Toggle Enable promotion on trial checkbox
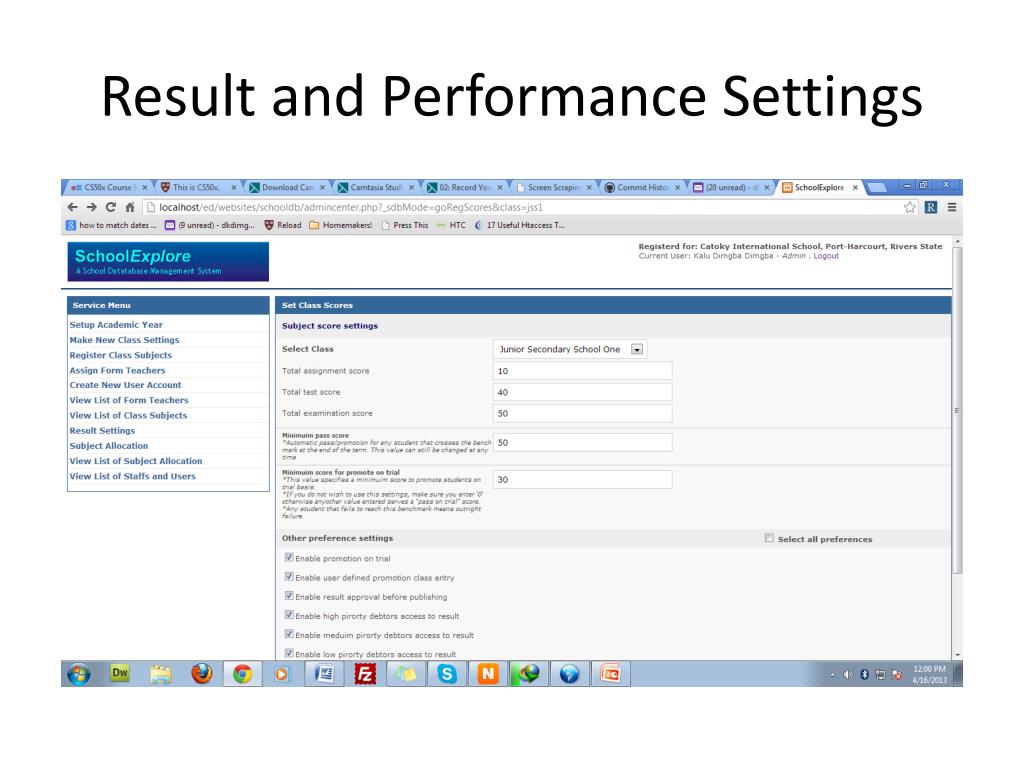 289,557
